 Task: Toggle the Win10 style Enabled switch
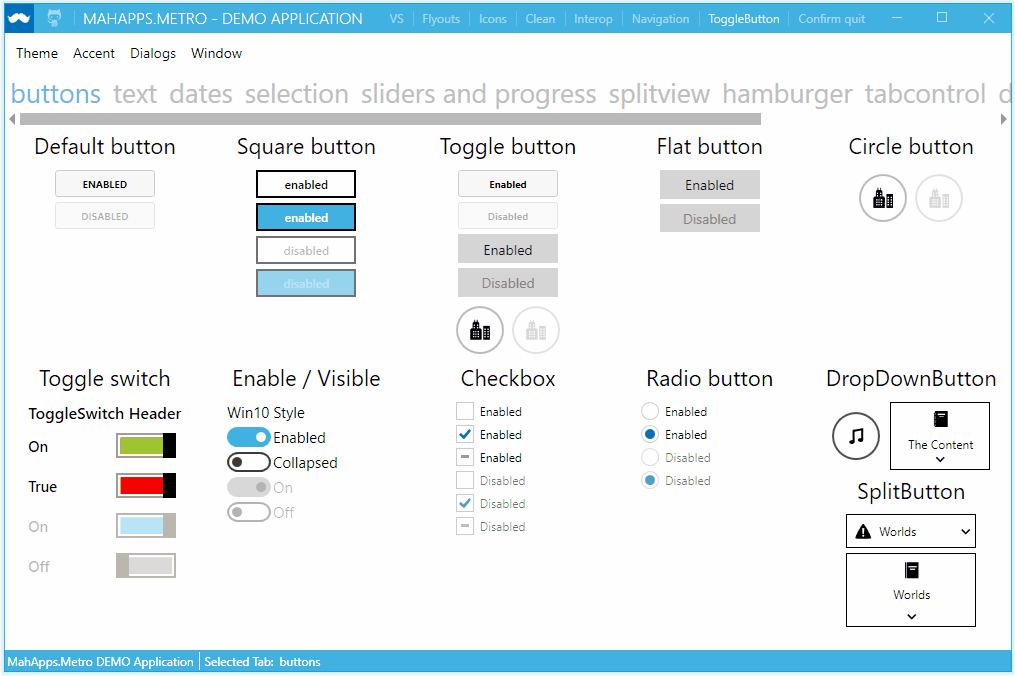249,437
